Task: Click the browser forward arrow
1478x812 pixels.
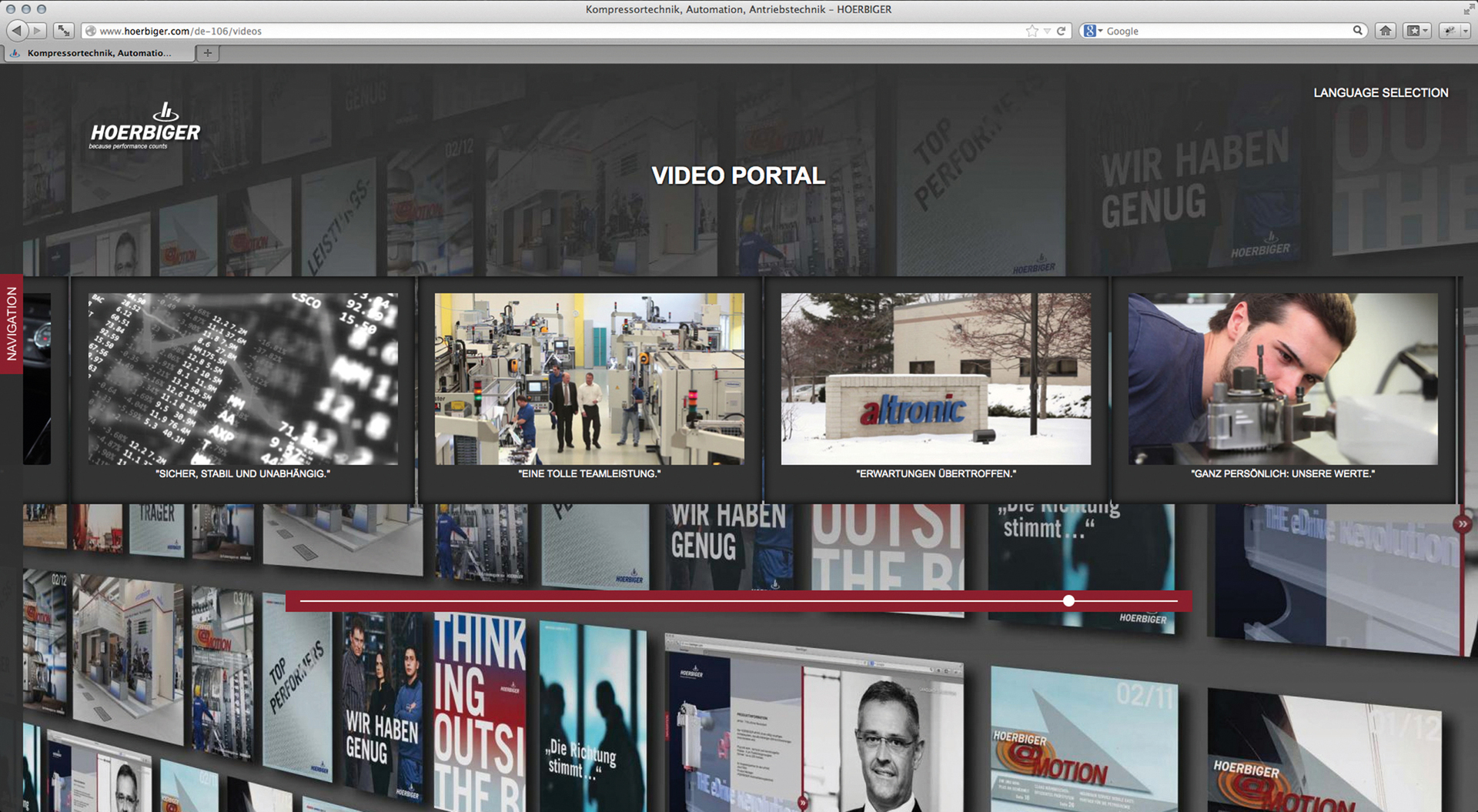Action: pyautogui.click(x=37, y=31)
